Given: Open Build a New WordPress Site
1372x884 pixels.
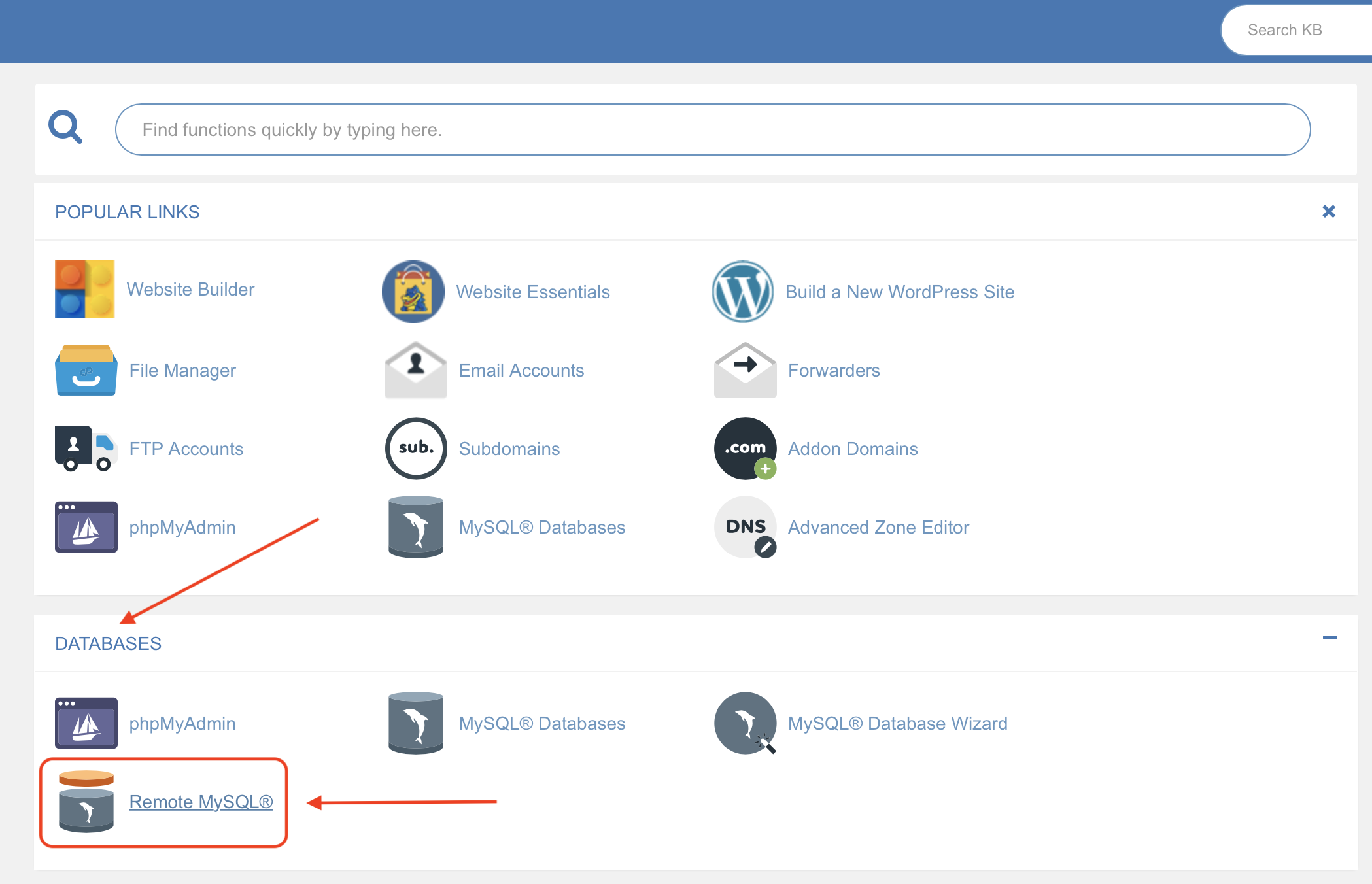Looking at the screenshot, I should (x=900, y=292).
